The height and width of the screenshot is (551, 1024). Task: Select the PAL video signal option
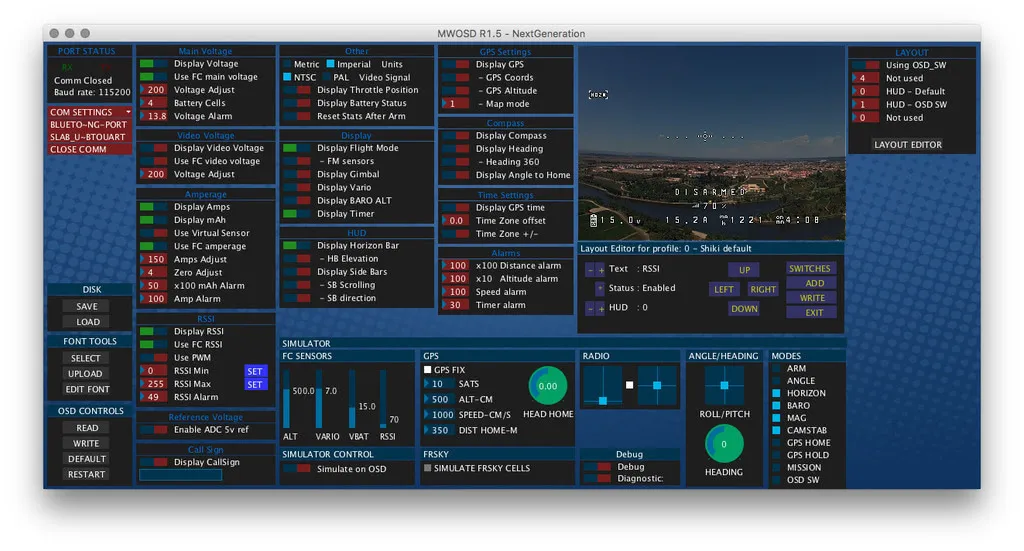click(x=323, y=77)
